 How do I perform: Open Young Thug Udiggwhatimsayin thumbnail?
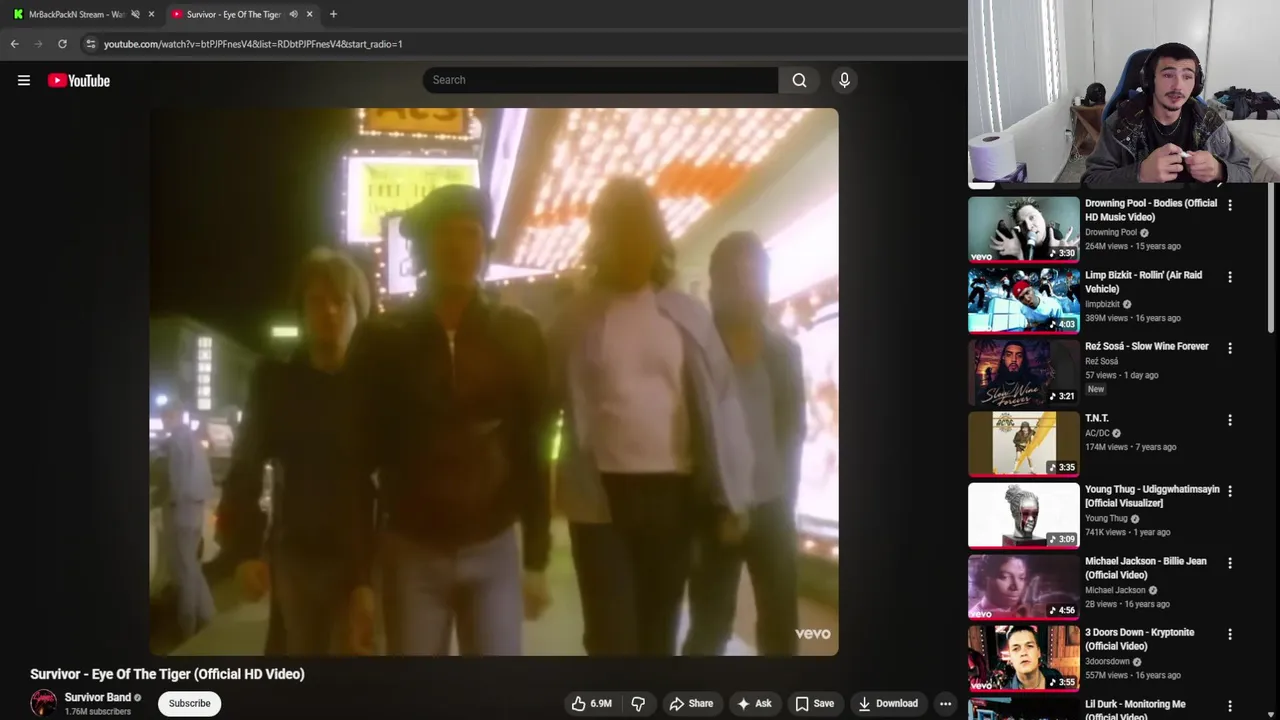tap(1023, 515)
